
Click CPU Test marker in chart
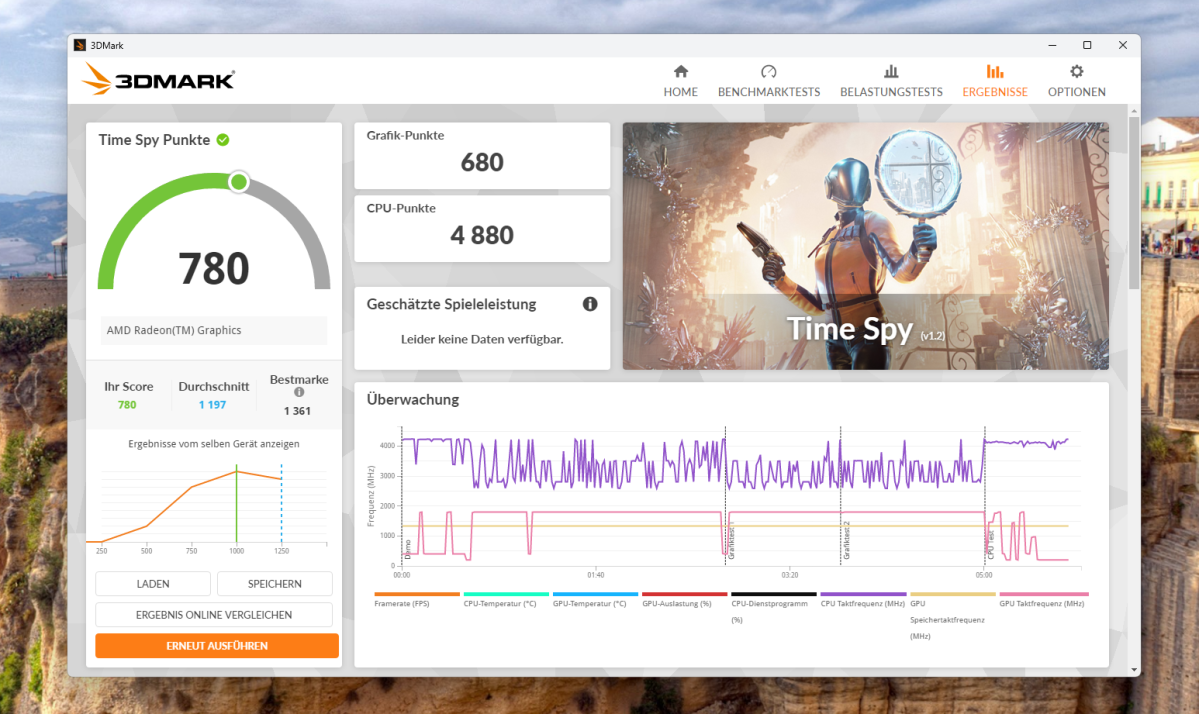point(990,545)
